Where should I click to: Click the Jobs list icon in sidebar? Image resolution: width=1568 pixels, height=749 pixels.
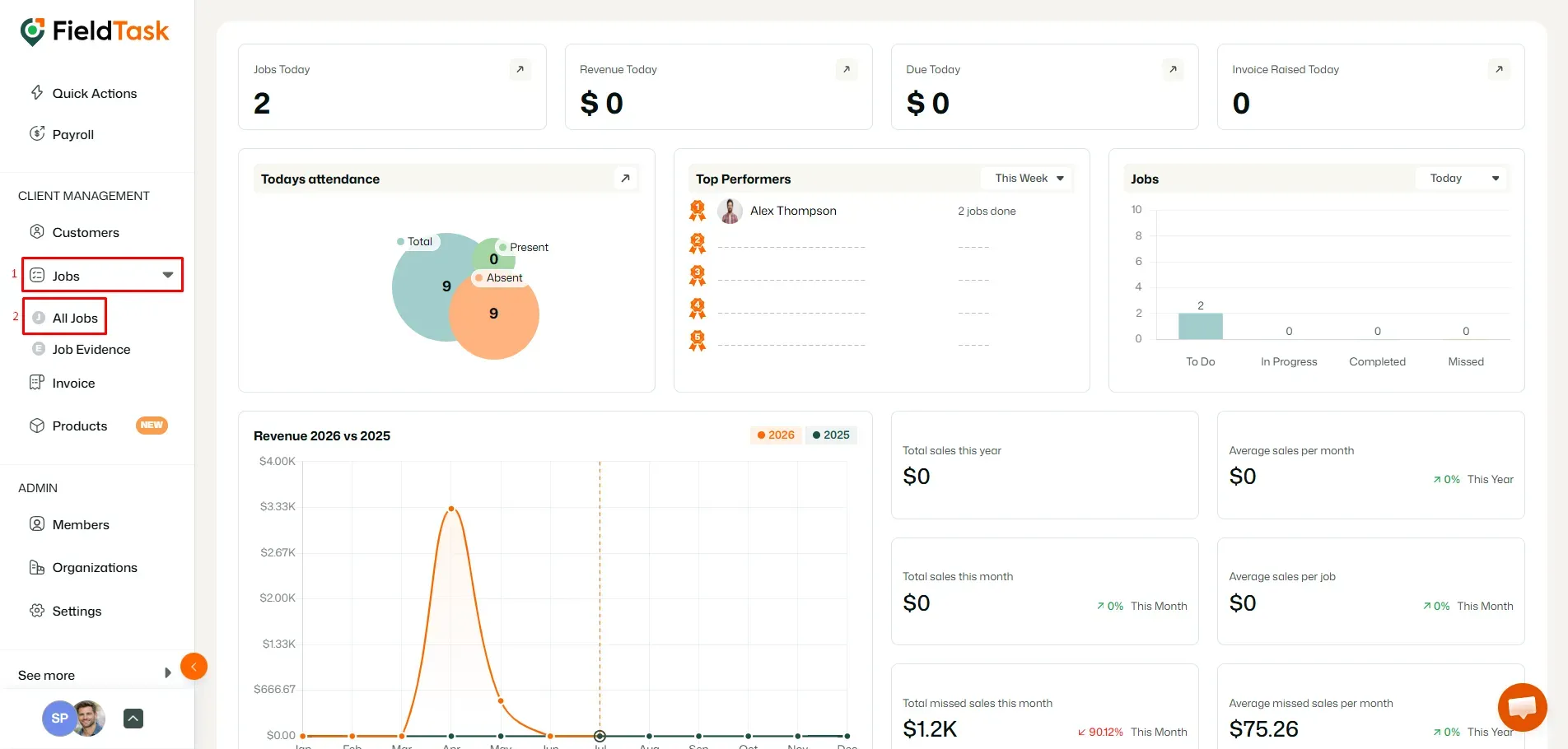37,275
